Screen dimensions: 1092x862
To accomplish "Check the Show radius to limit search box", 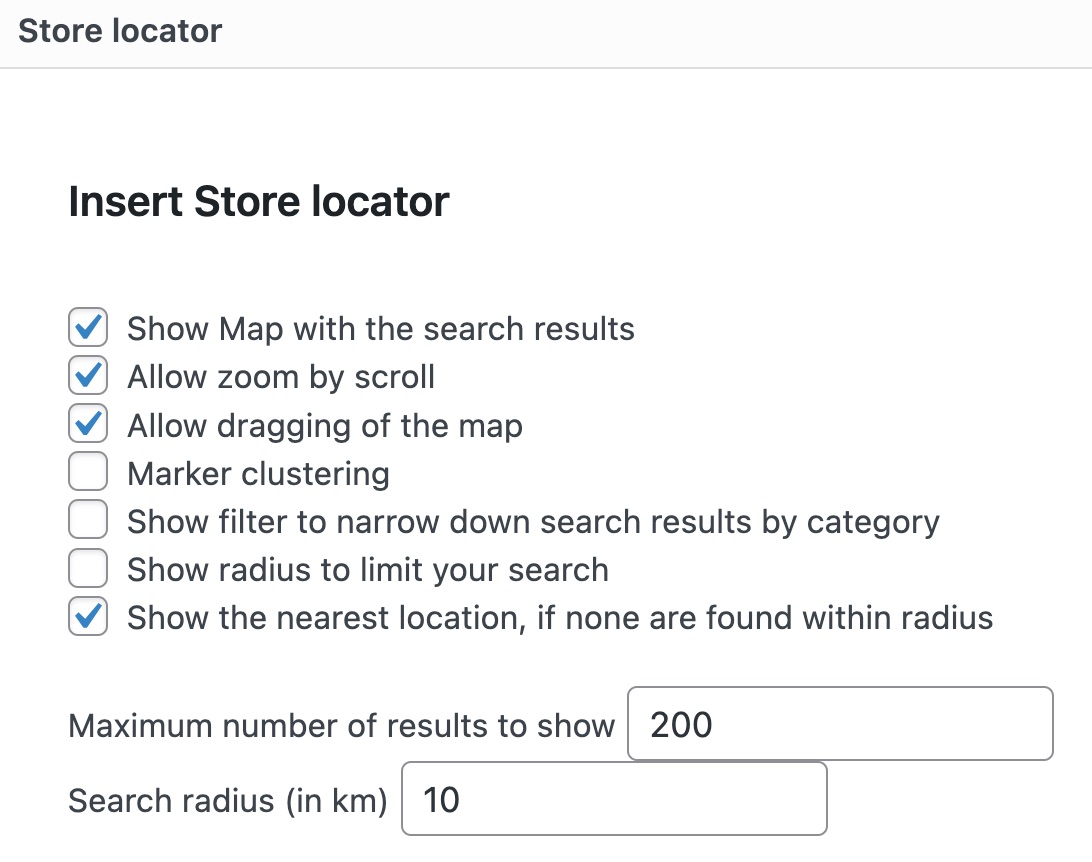I will coord(87,570).
